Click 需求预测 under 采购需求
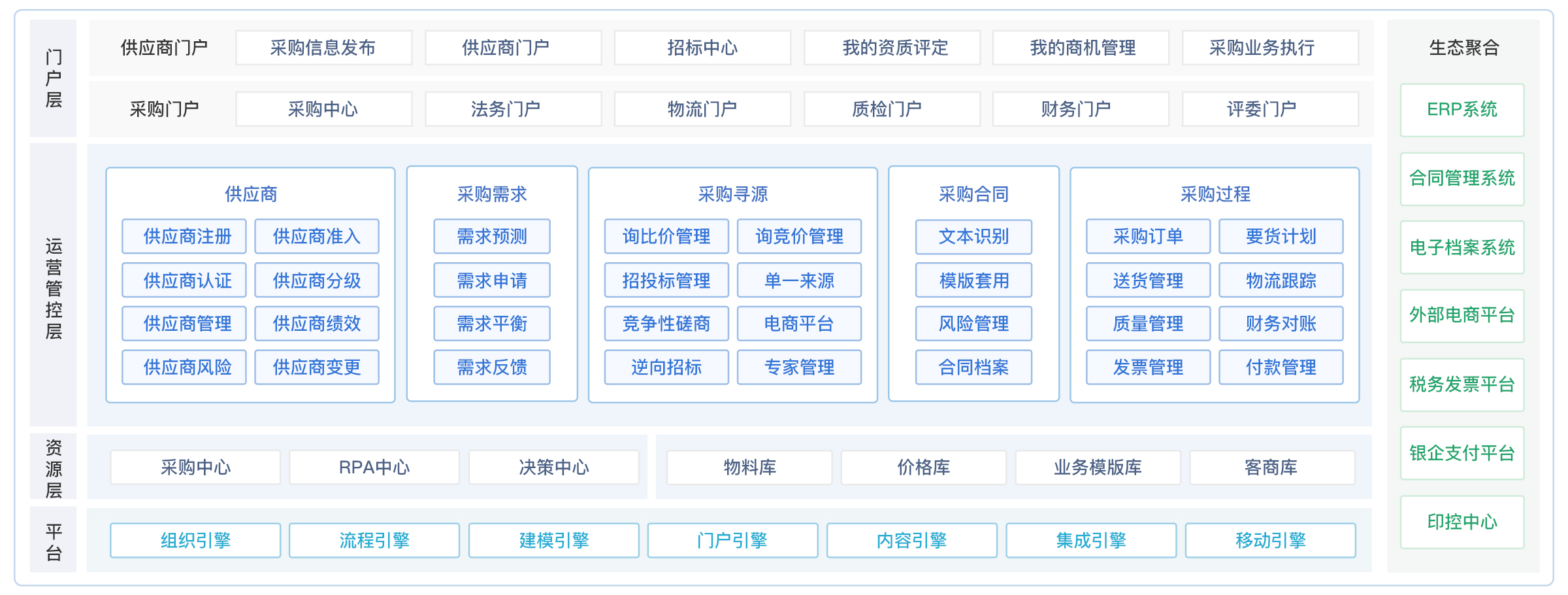This screenshot has width=1568, height=595. point(492,237)
